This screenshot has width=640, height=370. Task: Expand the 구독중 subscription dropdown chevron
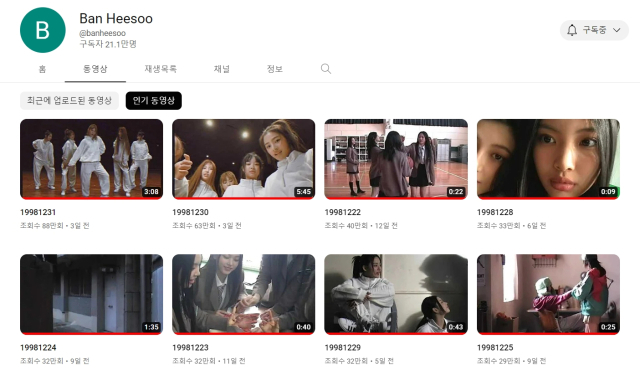pyautogui.click(x=617, y=30)
